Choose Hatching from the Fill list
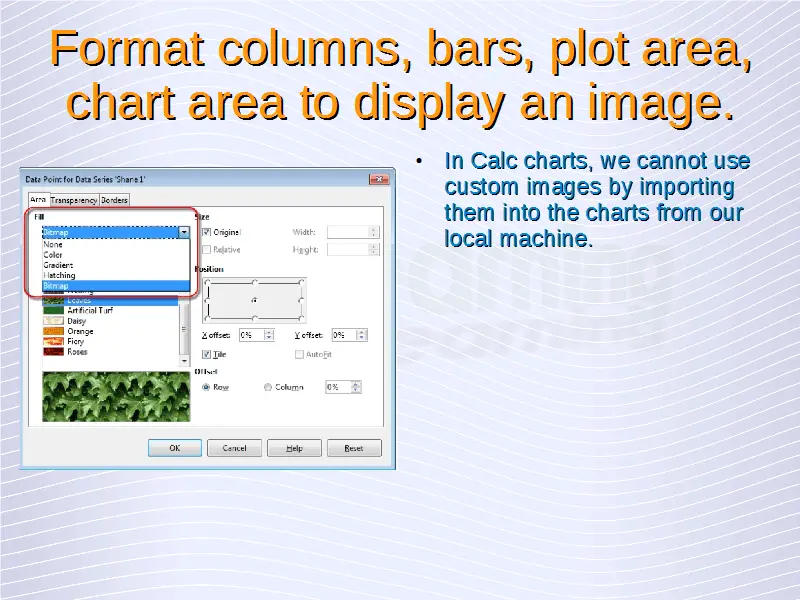 click(x=58, y=275)
